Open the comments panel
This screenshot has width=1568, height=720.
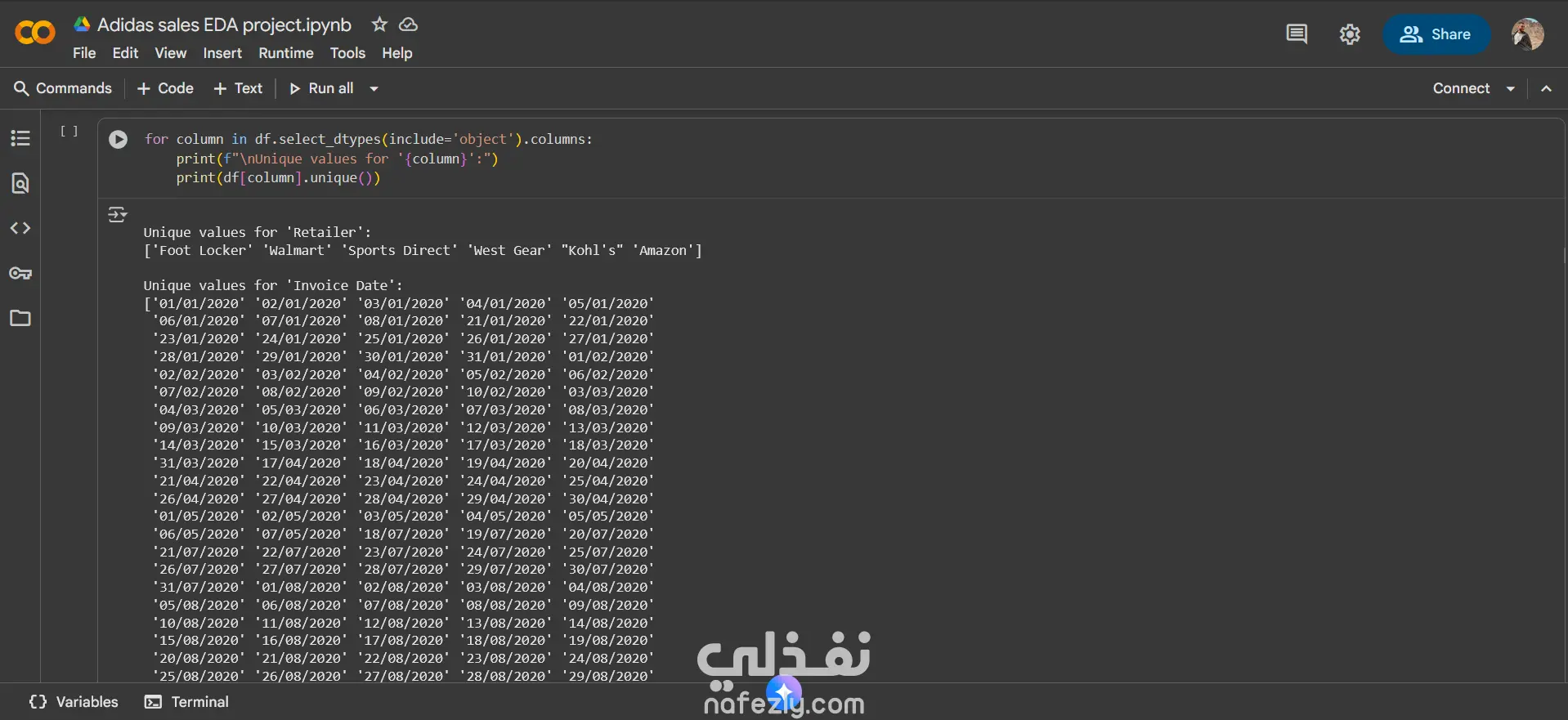1297,34
